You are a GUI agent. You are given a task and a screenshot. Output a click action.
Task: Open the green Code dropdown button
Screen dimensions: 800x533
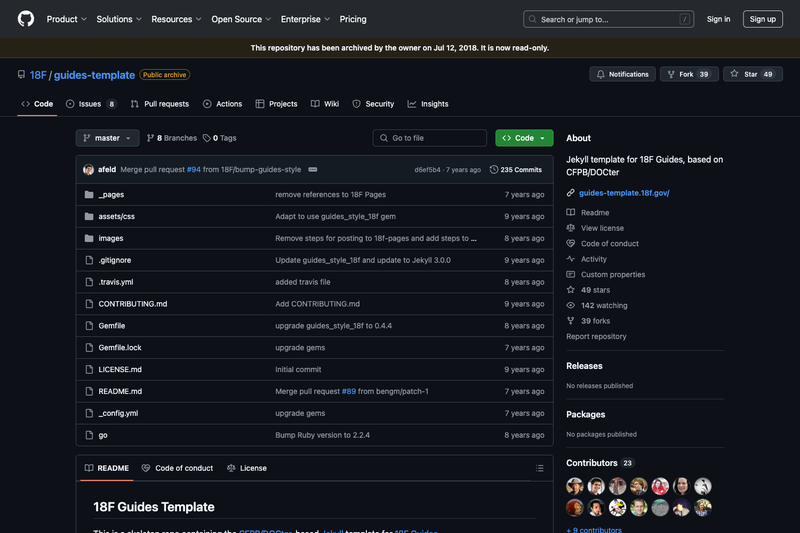524,138
